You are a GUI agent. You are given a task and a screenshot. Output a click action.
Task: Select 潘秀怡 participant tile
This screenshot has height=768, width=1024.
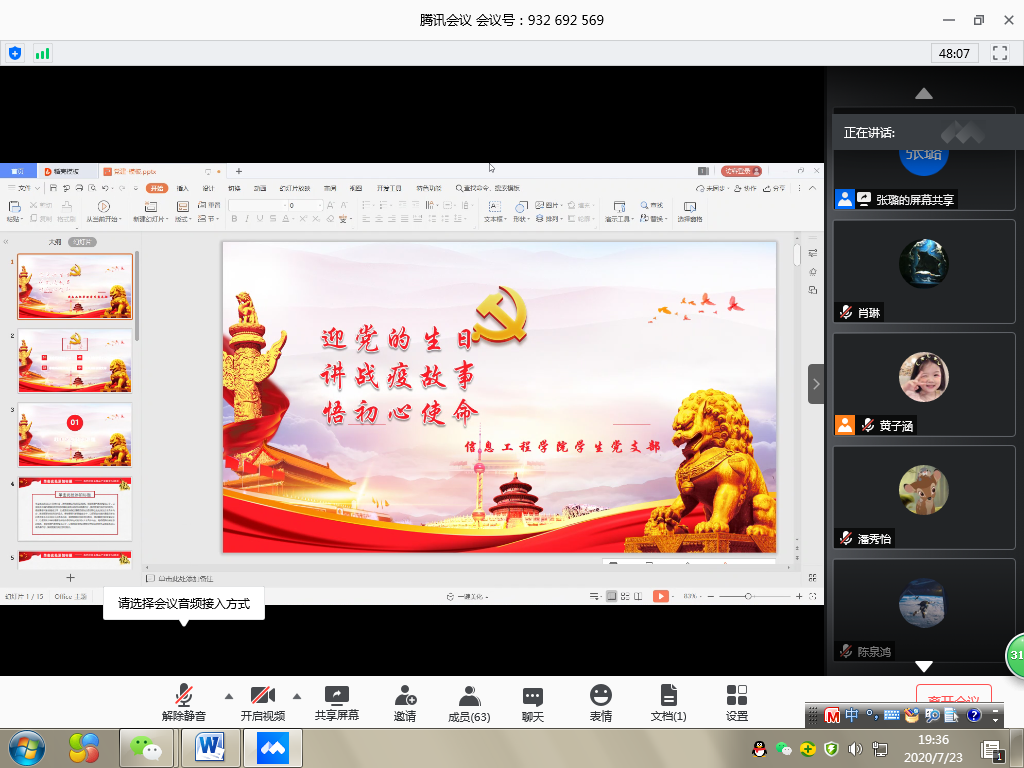click(x=924, y=497)
